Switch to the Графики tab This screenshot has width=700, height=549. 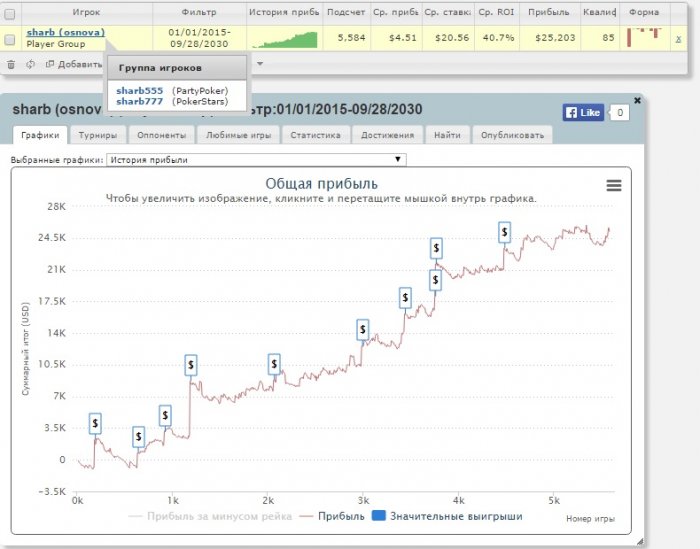[40, 135]
